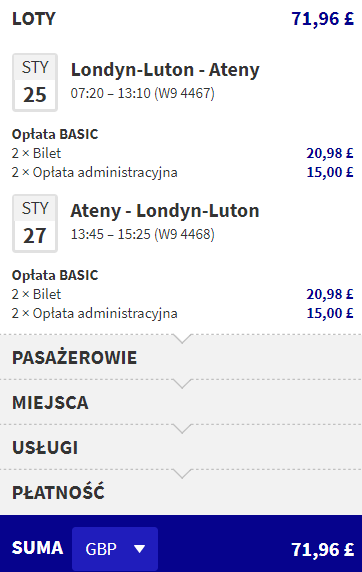The height and width of the screenshot is (572, 362).
Task: Click the LOTY total price 71,96 £
Action: (x=323, y=19)
